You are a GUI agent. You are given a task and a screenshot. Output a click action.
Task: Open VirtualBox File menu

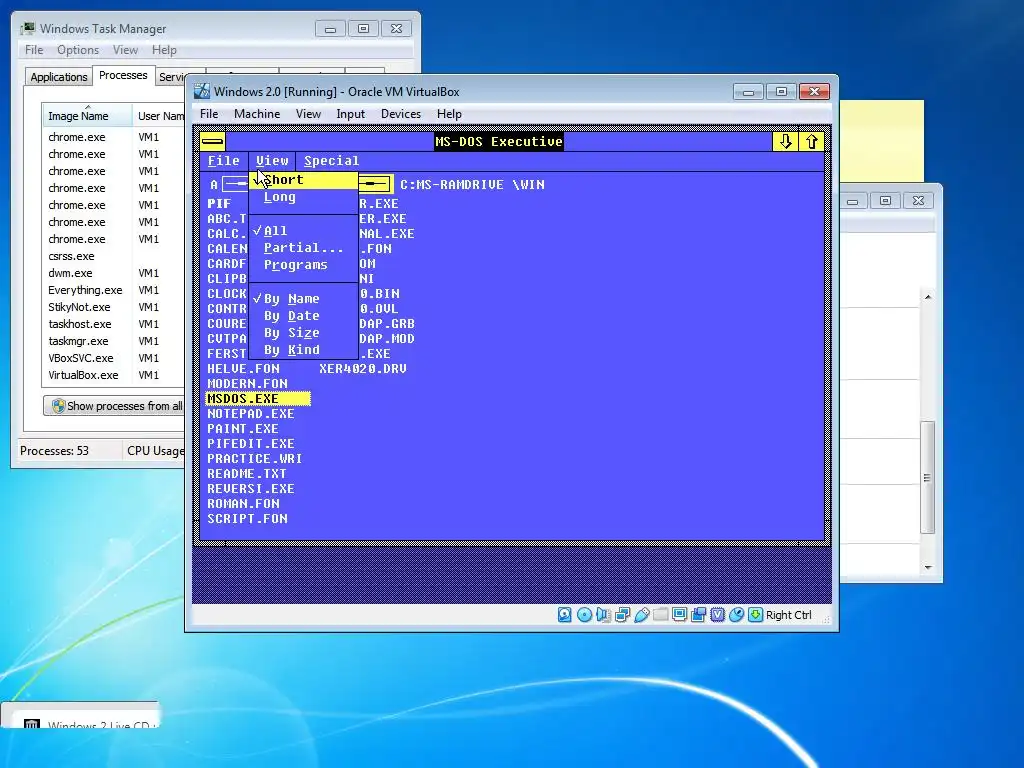tap(209, 114)
